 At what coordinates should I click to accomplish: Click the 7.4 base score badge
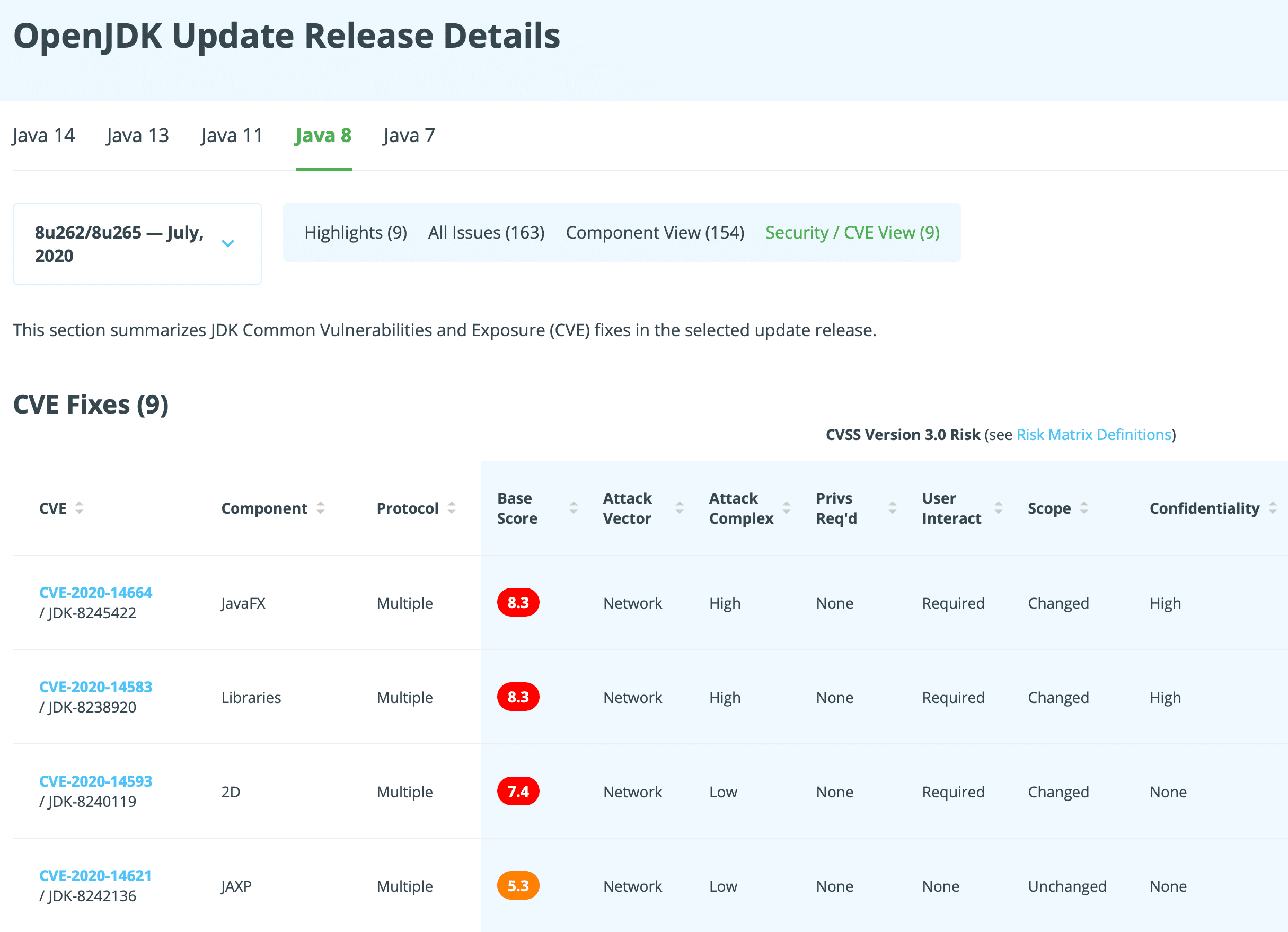(x=518, y=791)
